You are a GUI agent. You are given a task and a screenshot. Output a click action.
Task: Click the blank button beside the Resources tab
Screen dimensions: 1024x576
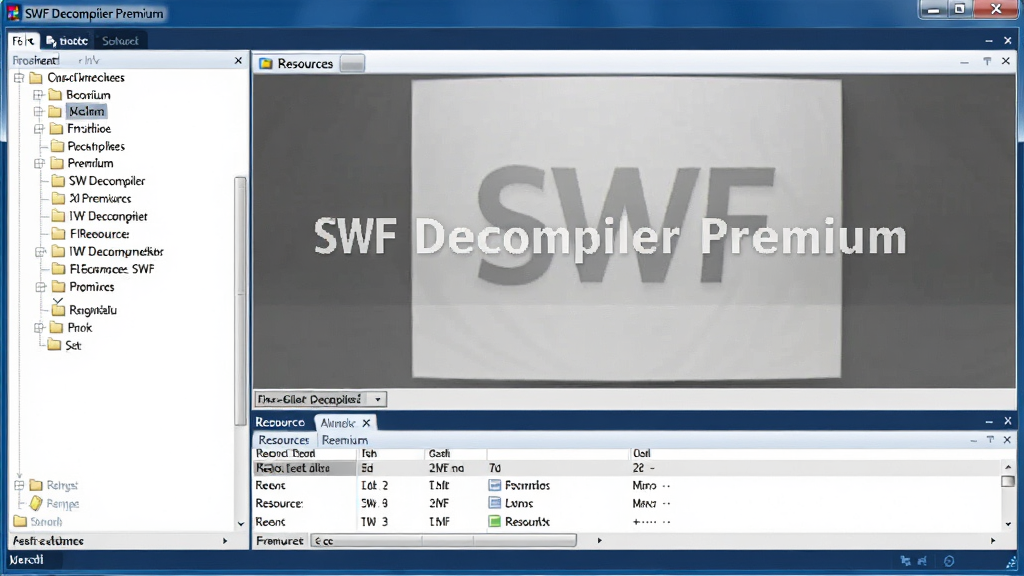coord(352,64)
